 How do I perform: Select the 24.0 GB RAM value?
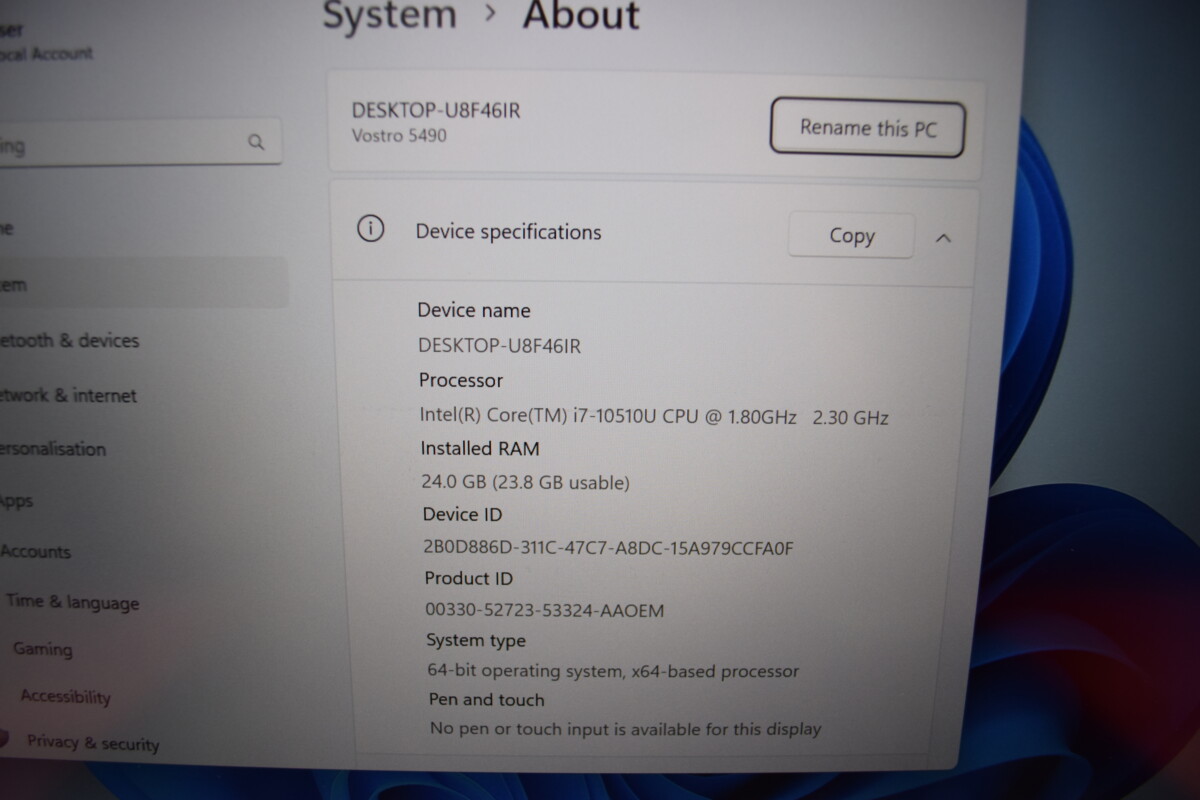[x=525, y=482]
